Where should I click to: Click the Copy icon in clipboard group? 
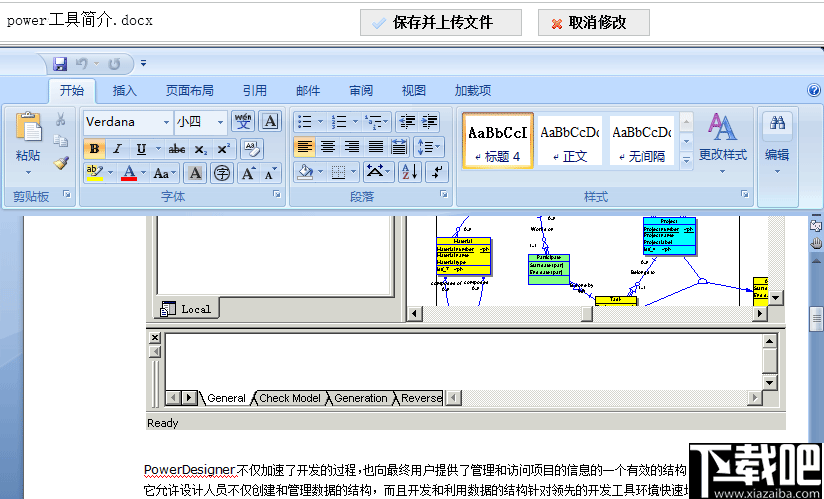(60, 141)
